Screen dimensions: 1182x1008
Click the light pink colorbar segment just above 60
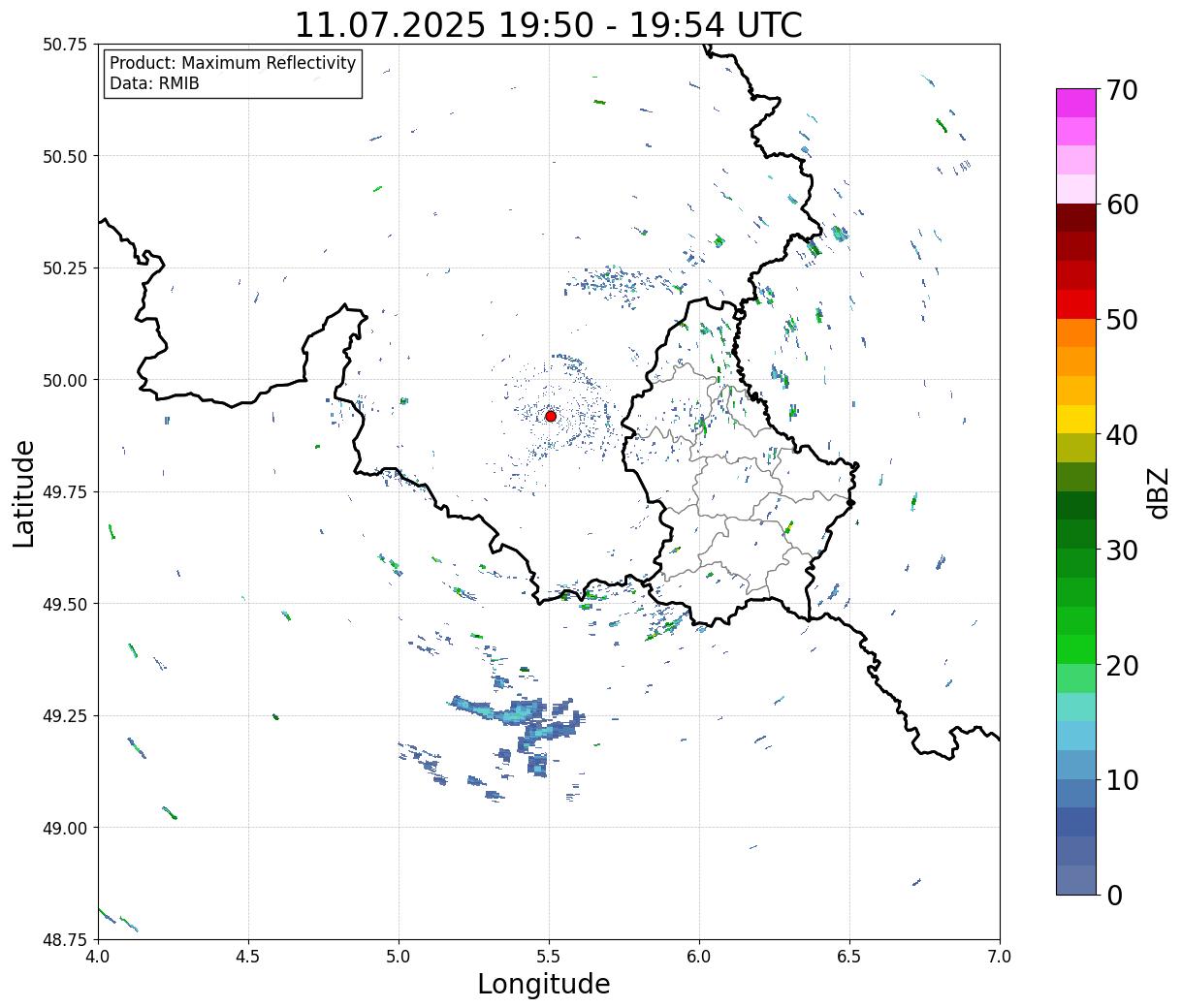tap(1075, 189)
